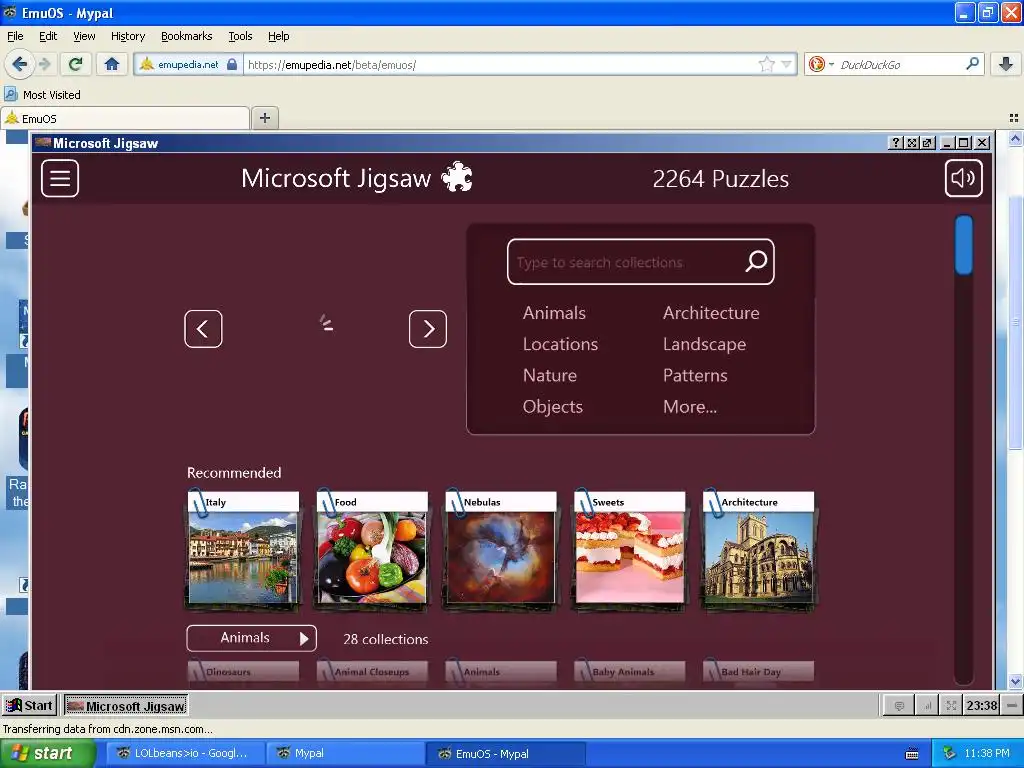Click the Most Visited bookmarks icon
This screenshot has width=1024, height=768.
(10, 95)
